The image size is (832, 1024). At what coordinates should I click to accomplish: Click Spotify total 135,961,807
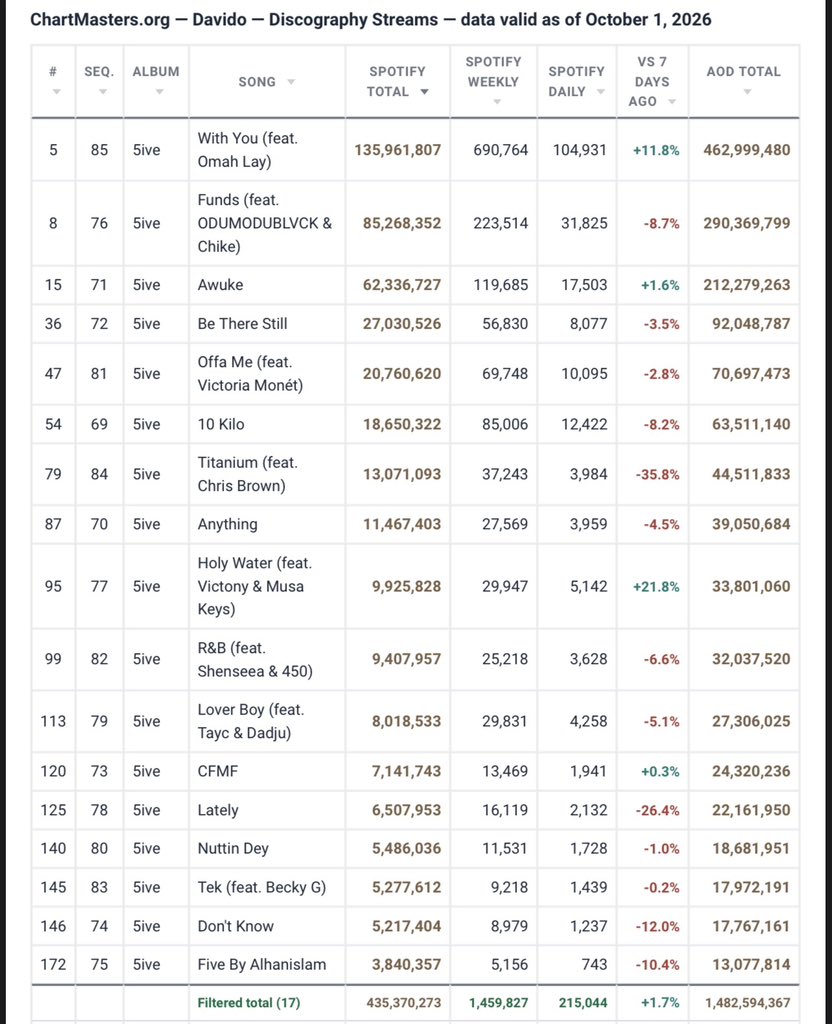point(398,150)
